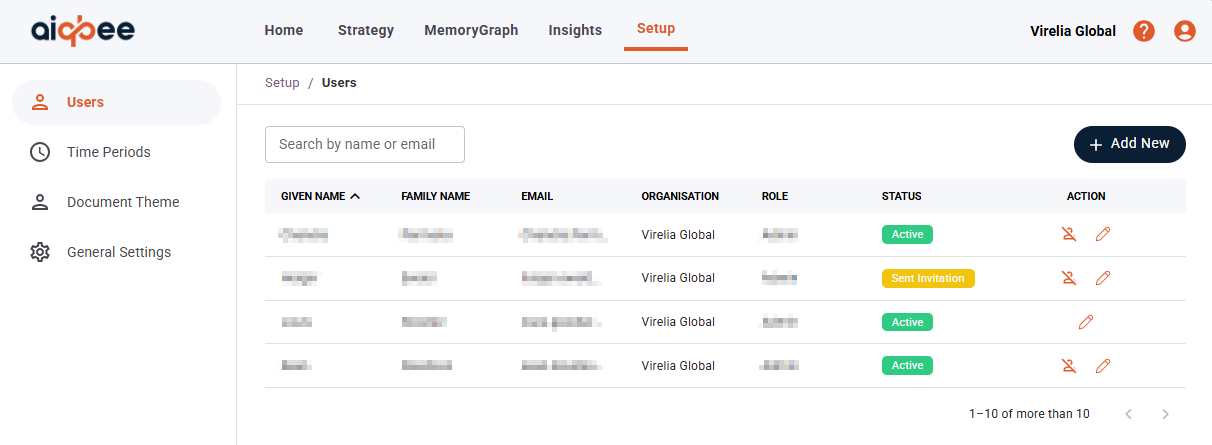1212x445 pixels.
Task: Edit the user in the last row
Action: [1103, 366]
